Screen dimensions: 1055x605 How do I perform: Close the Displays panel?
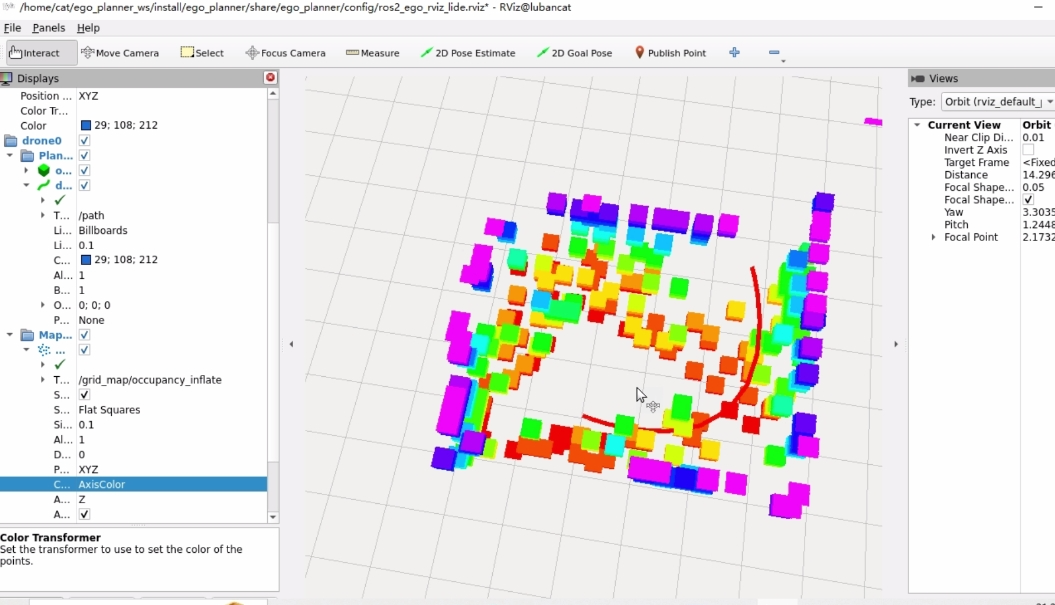click(x=270, y=78)
